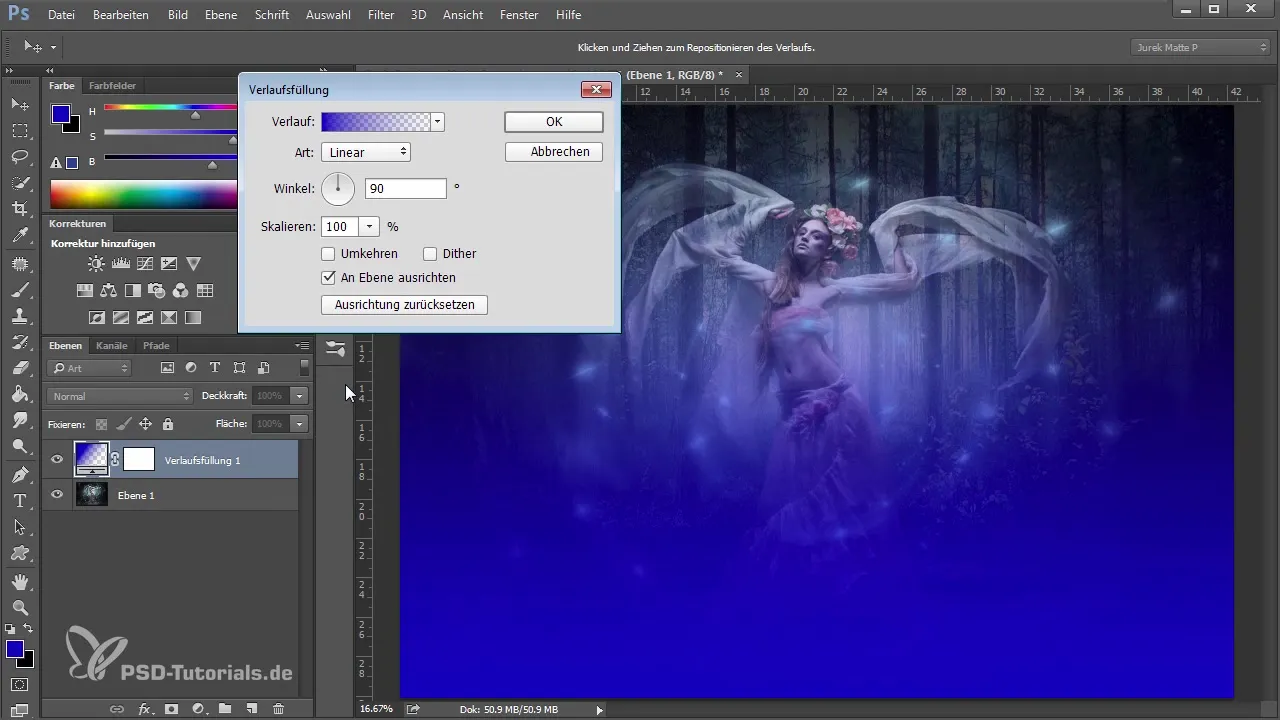Screen dimensions: 1280x720
Task: Select the Brush tool
Action: tap(19, 290)
